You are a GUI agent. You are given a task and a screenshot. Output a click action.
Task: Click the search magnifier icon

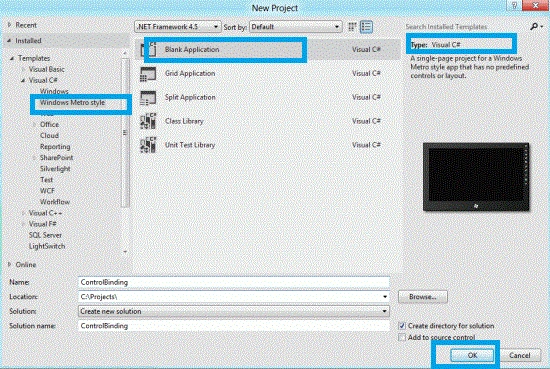(x=534, y=26)
